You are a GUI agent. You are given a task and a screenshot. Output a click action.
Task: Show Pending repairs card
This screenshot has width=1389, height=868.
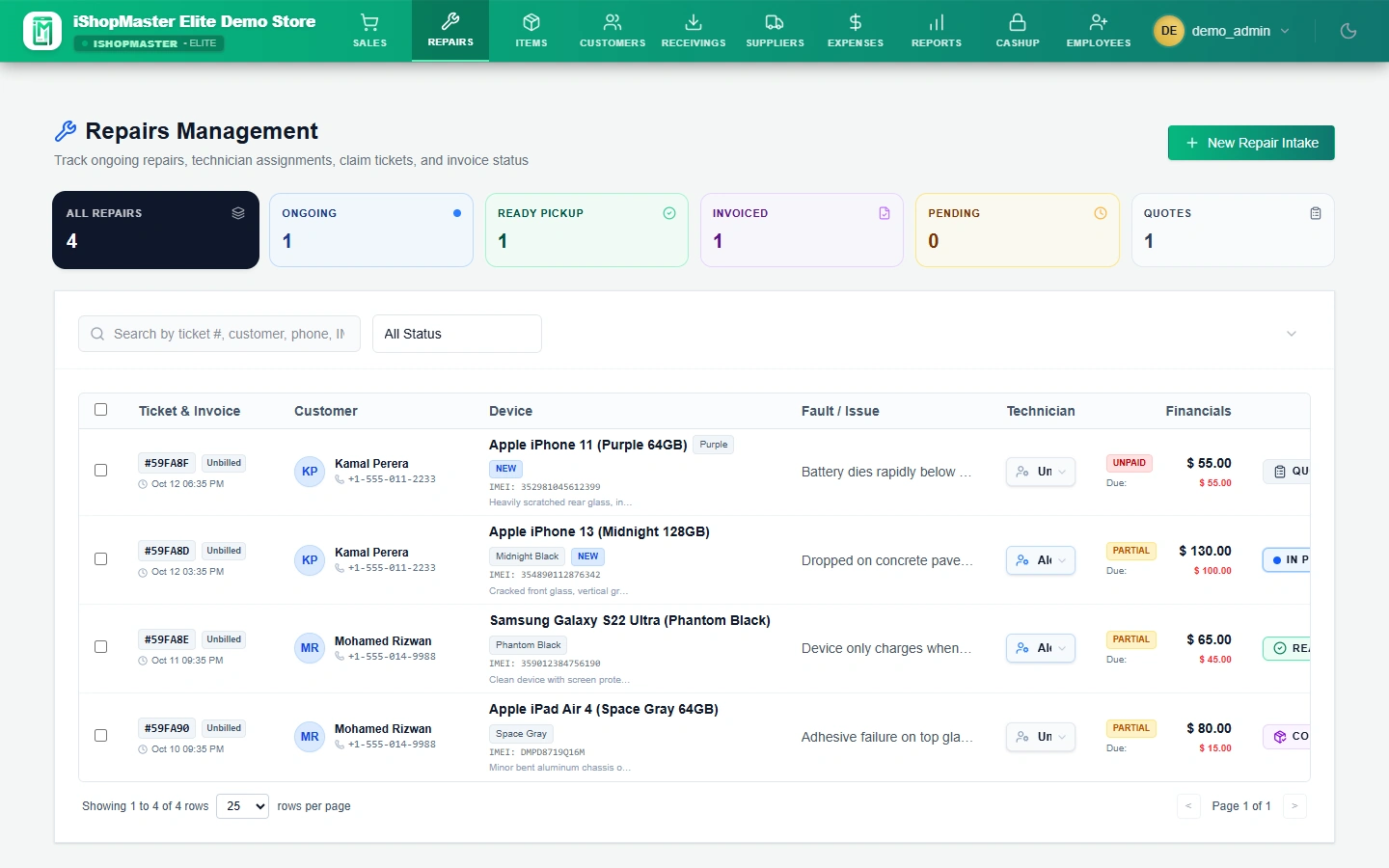coord(1018,230)
